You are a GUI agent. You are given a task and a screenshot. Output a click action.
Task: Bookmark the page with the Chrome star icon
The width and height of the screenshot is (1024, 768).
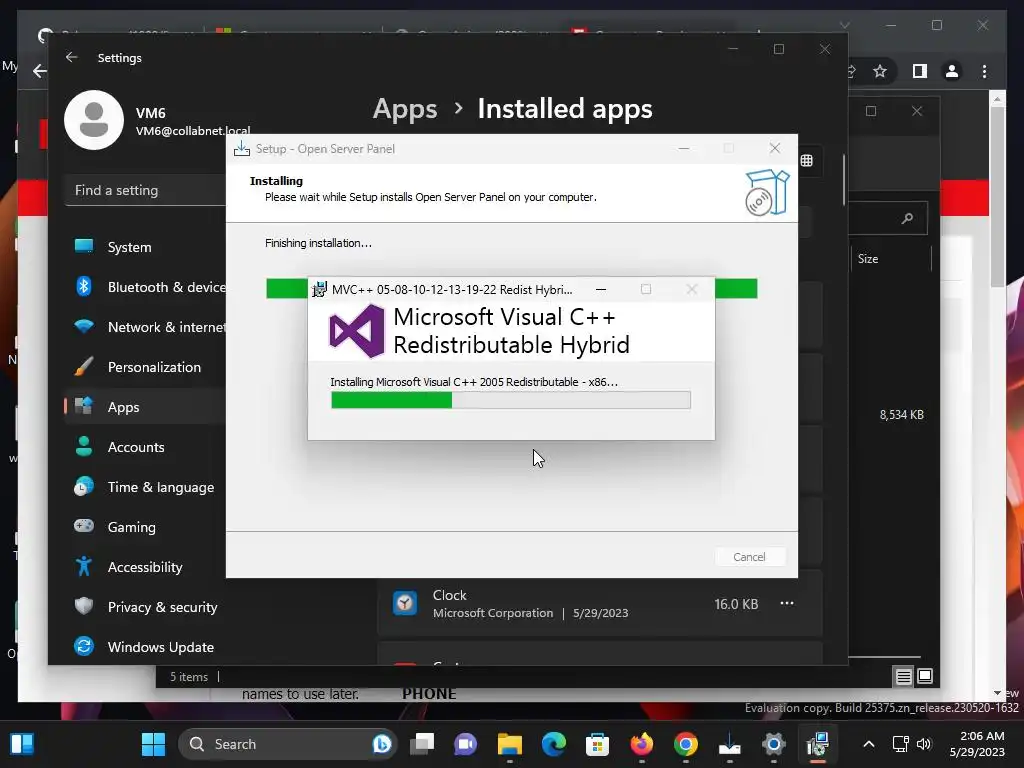880,71
